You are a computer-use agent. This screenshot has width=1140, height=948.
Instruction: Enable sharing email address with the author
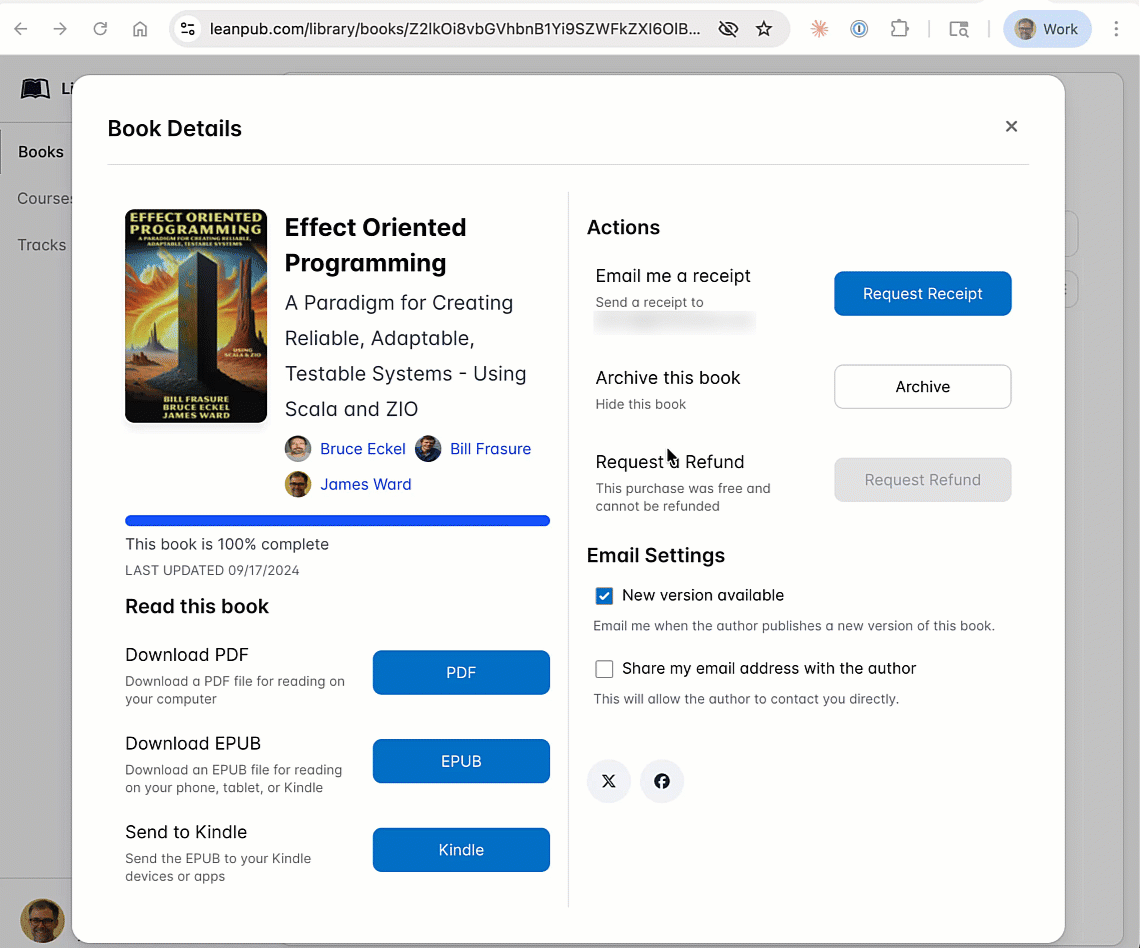tap(604, 669)
